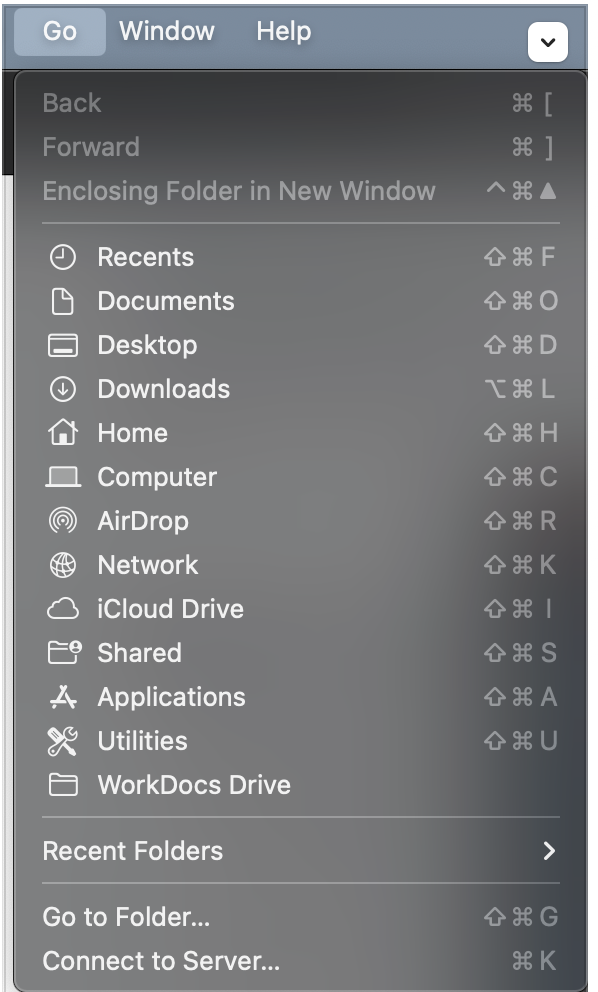
Task: Select Computer in the Go menu
Action: [x=301, y=477]
